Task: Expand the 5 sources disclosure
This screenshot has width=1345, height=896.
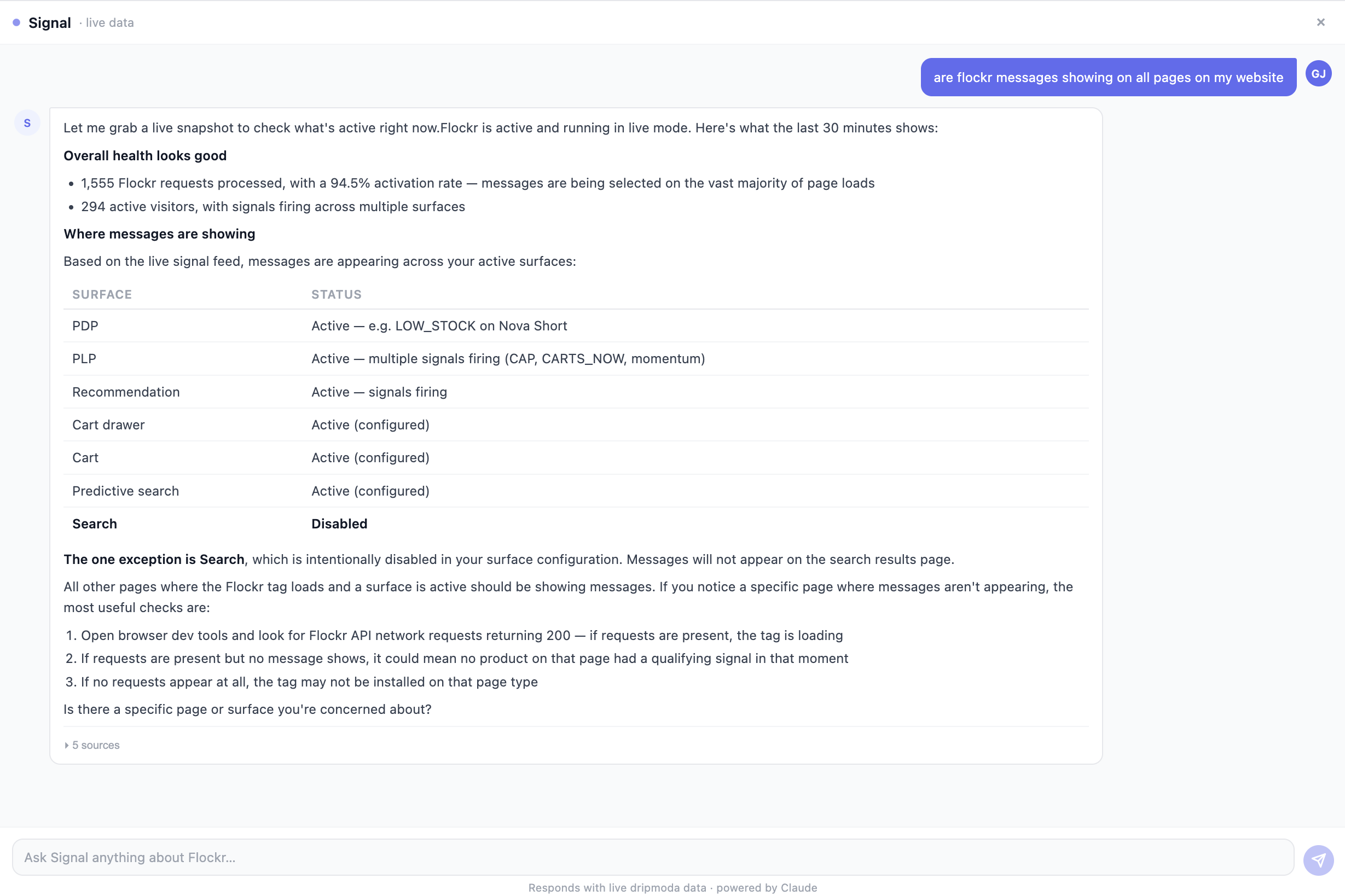Action: (95, 745)
